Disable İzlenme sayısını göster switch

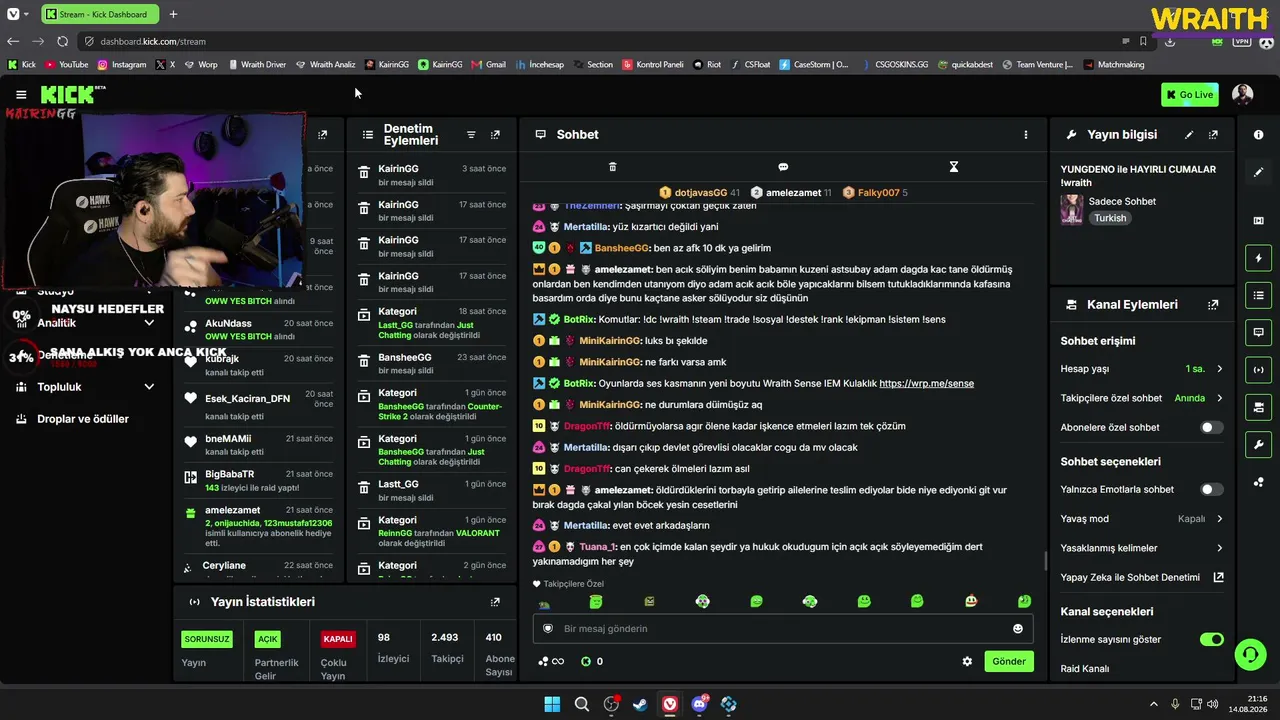[x=1211, y=639]
